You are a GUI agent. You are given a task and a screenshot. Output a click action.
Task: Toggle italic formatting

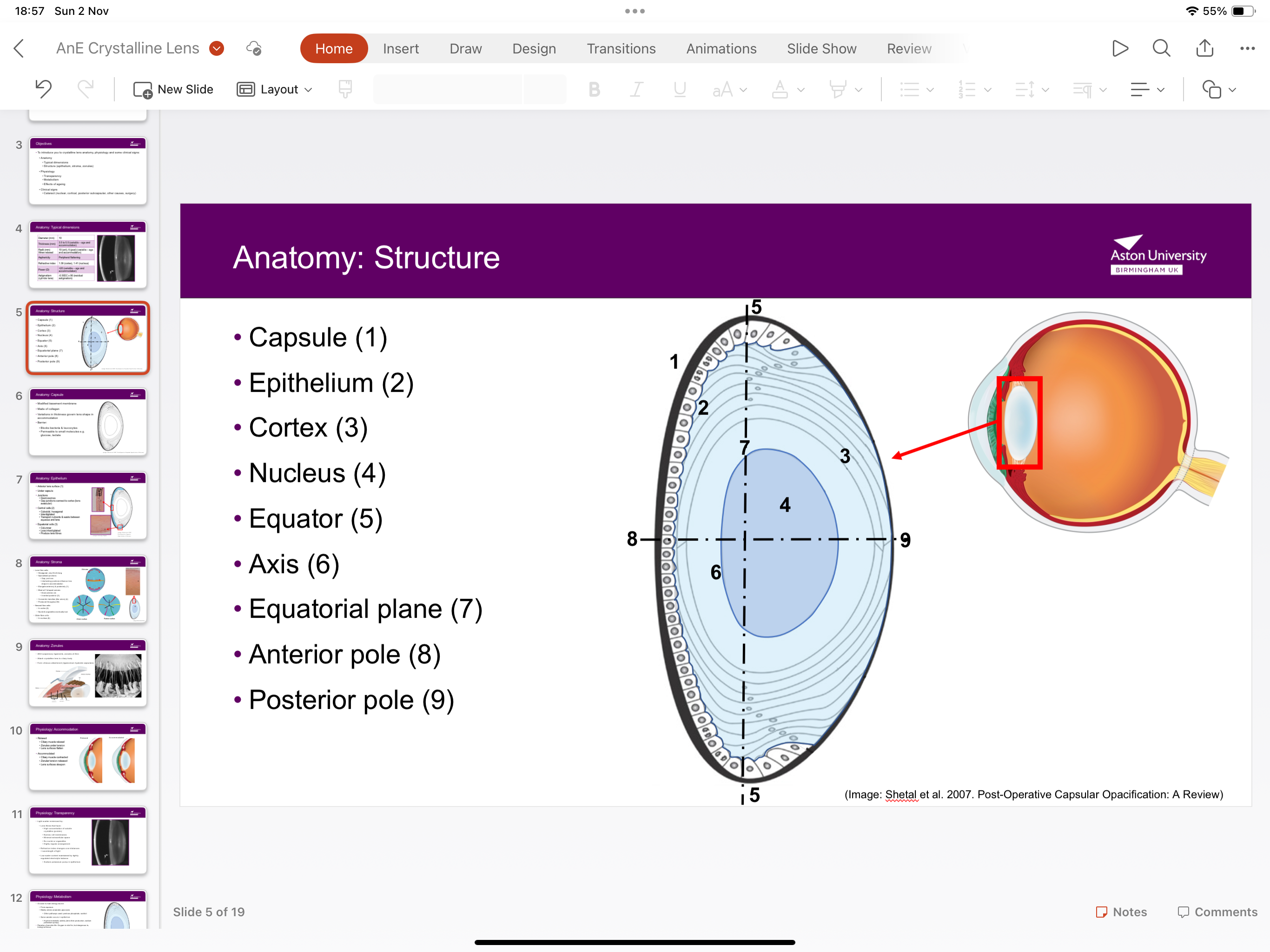pos(637,90)
